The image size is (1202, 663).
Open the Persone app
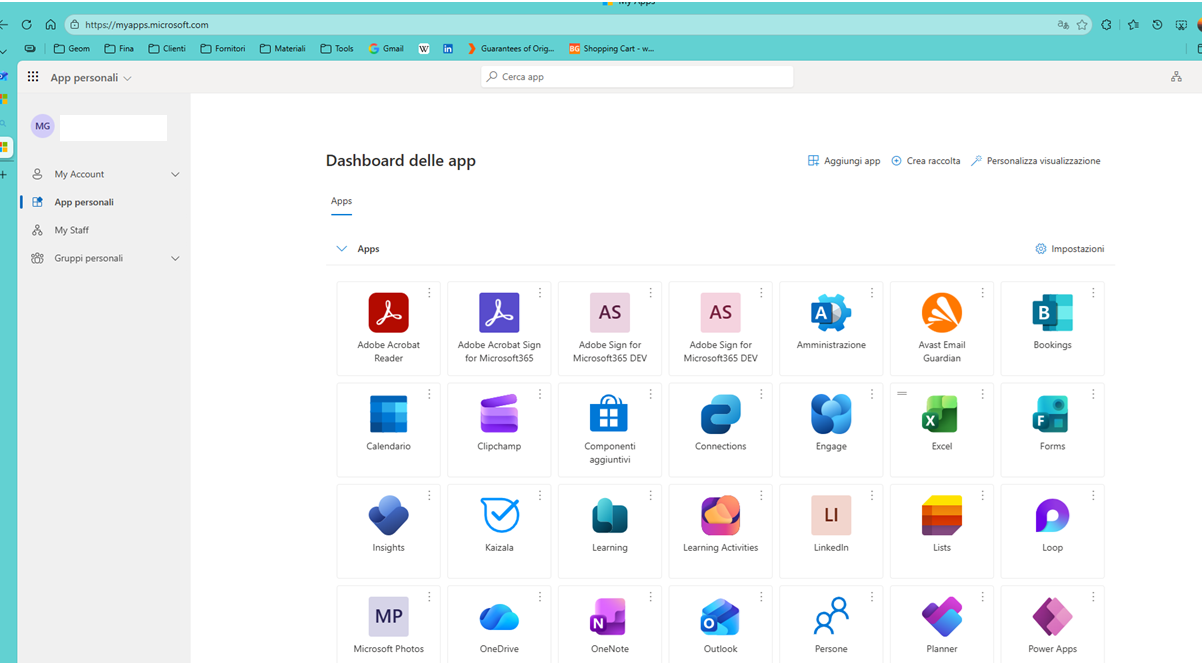(x=831, y=625)
